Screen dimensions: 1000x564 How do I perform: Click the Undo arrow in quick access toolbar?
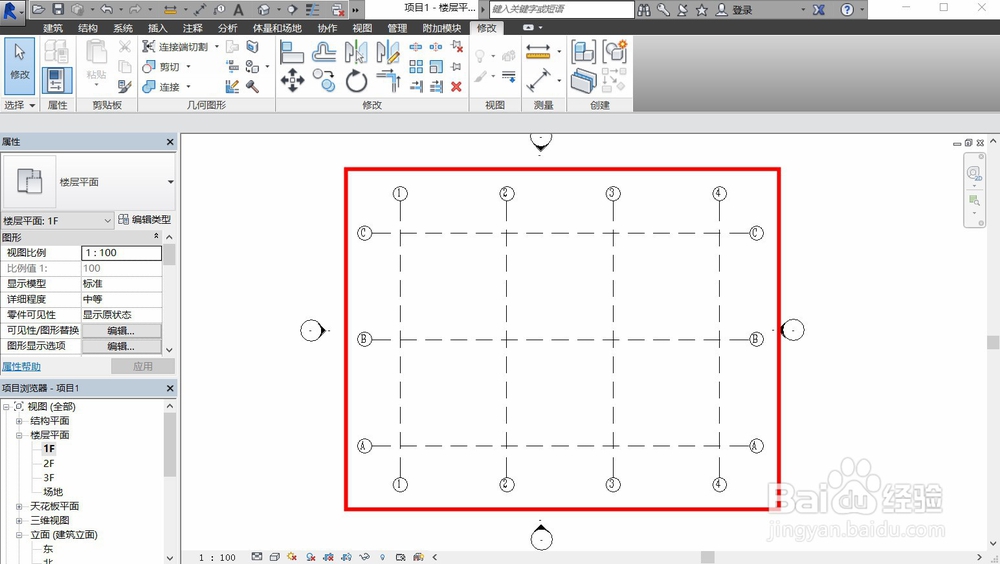(x=107, y=10)
